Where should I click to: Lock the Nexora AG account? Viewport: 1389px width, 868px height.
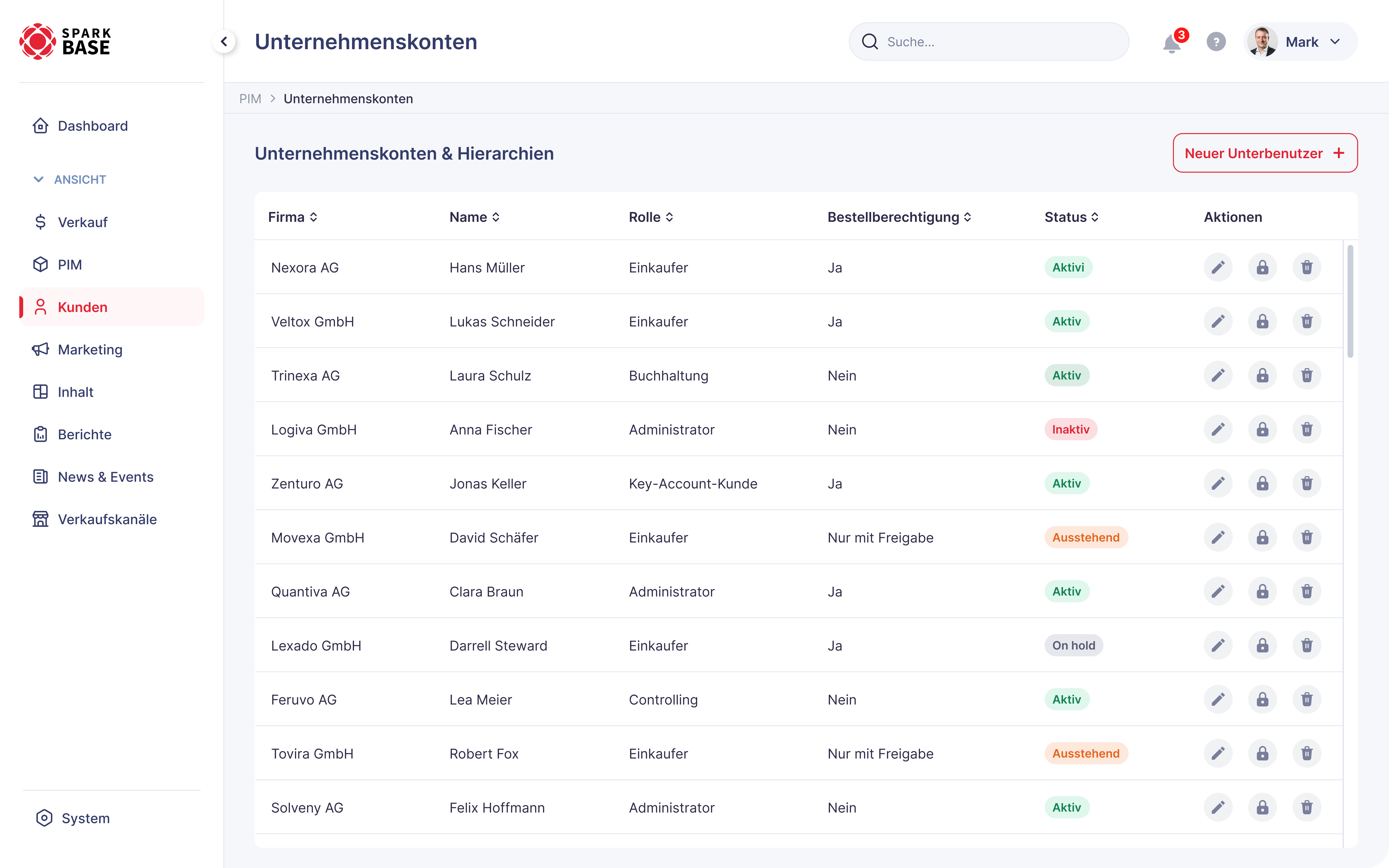click(x=1262, y=268)
